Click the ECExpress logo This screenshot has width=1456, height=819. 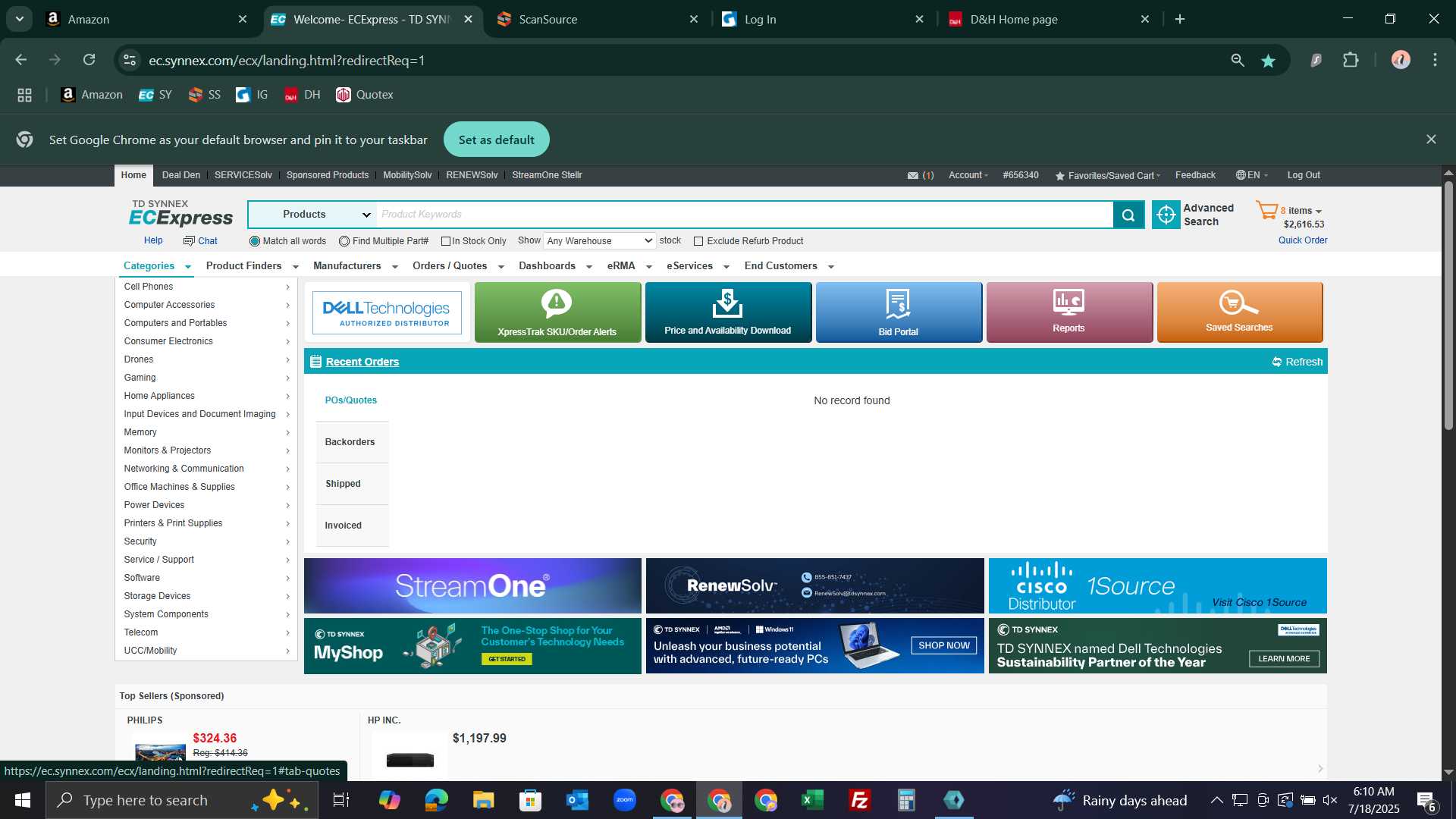tap(180, 214)
